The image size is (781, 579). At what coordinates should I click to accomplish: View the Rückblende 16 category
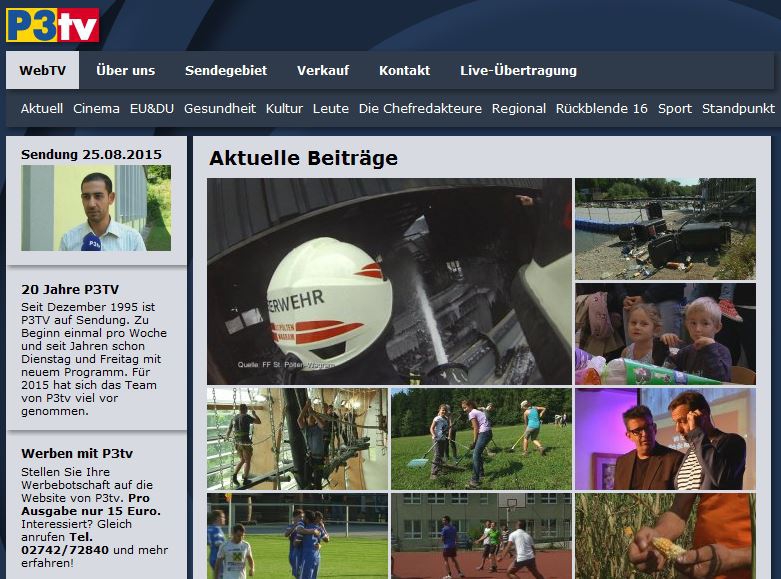pos(601,108)
